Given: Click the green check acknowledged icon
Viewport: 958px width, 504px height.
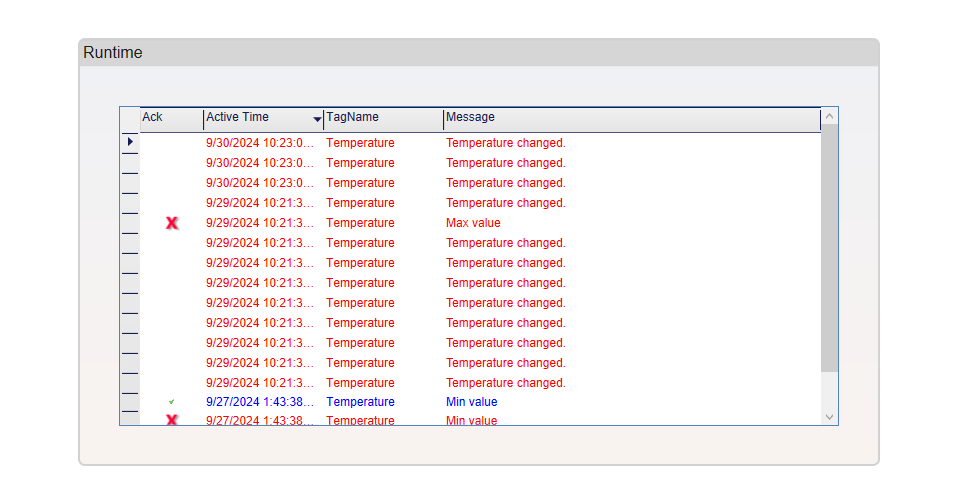Looking at the screenshot, I should [x=172, y=402].
